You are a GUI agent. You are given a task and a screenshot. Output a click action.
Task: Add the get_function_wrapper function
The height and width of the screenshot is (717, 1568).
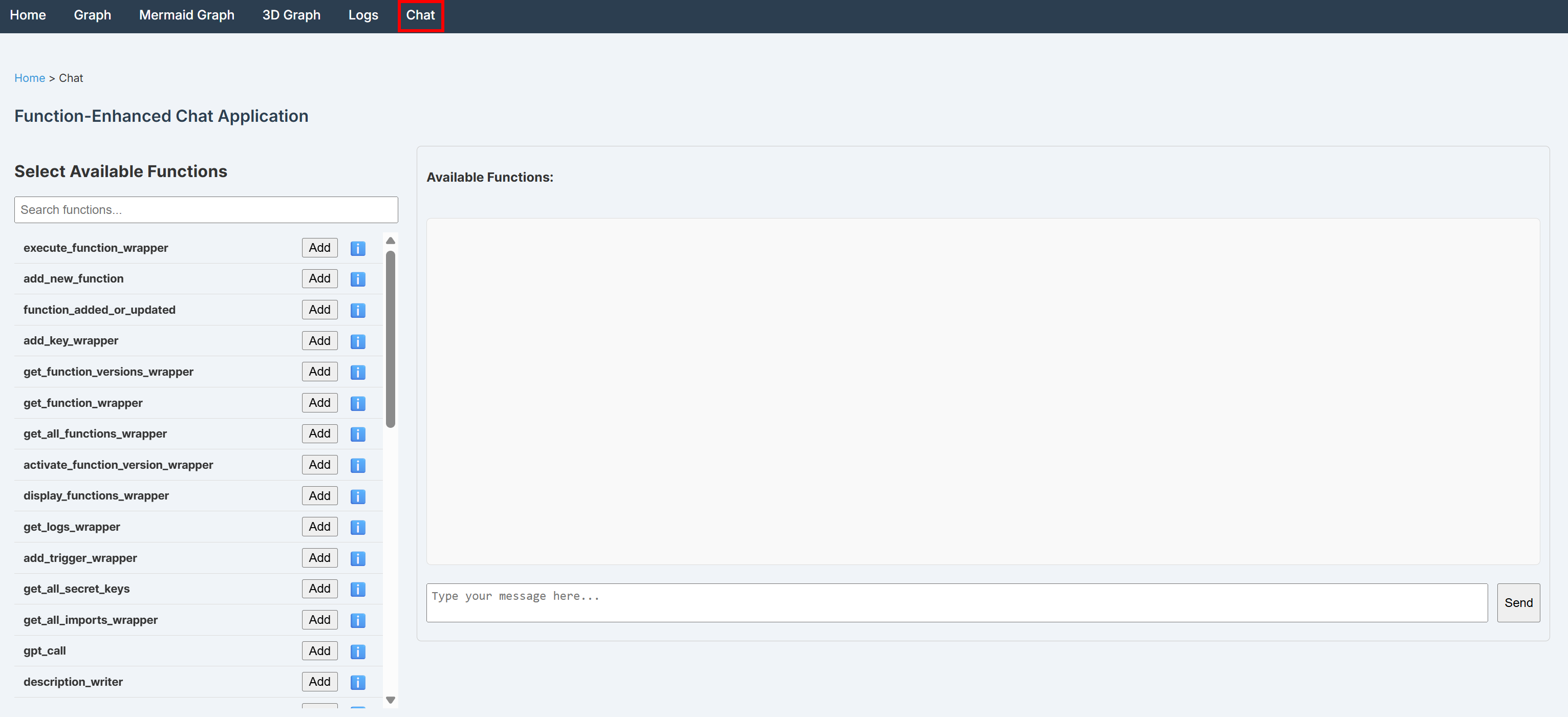pyautogui.click(x=319, y=402)
